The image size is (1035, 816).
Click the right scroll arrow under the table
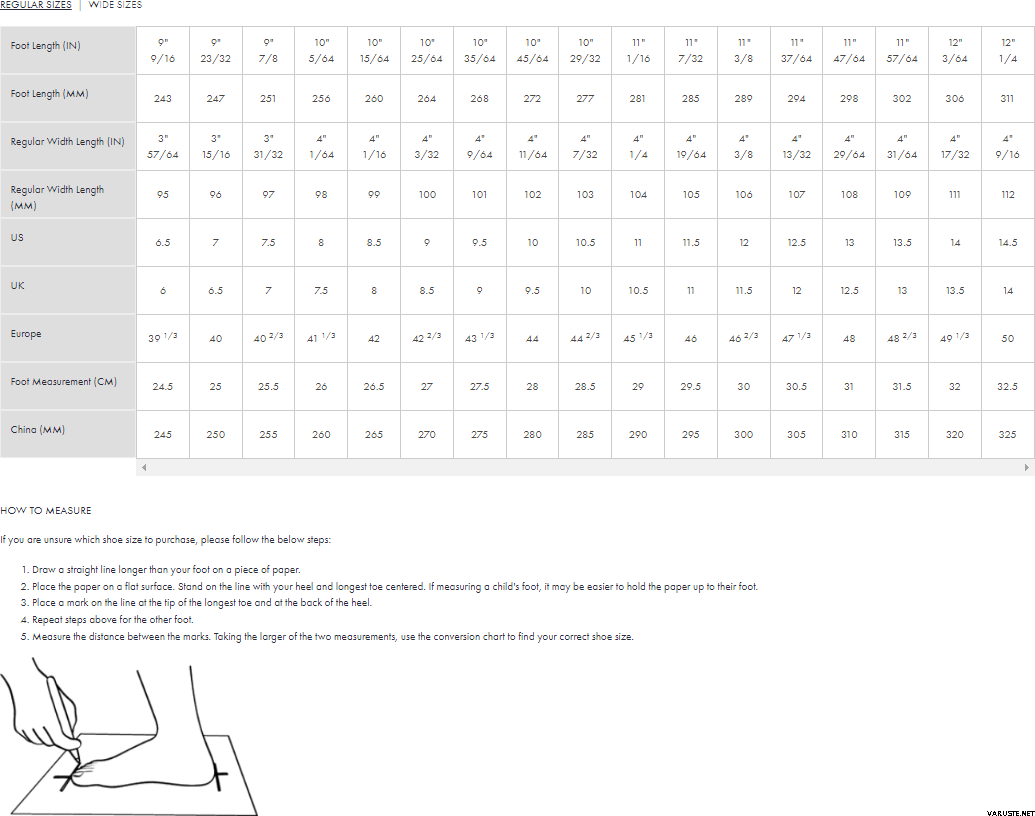coord(1027,467)
